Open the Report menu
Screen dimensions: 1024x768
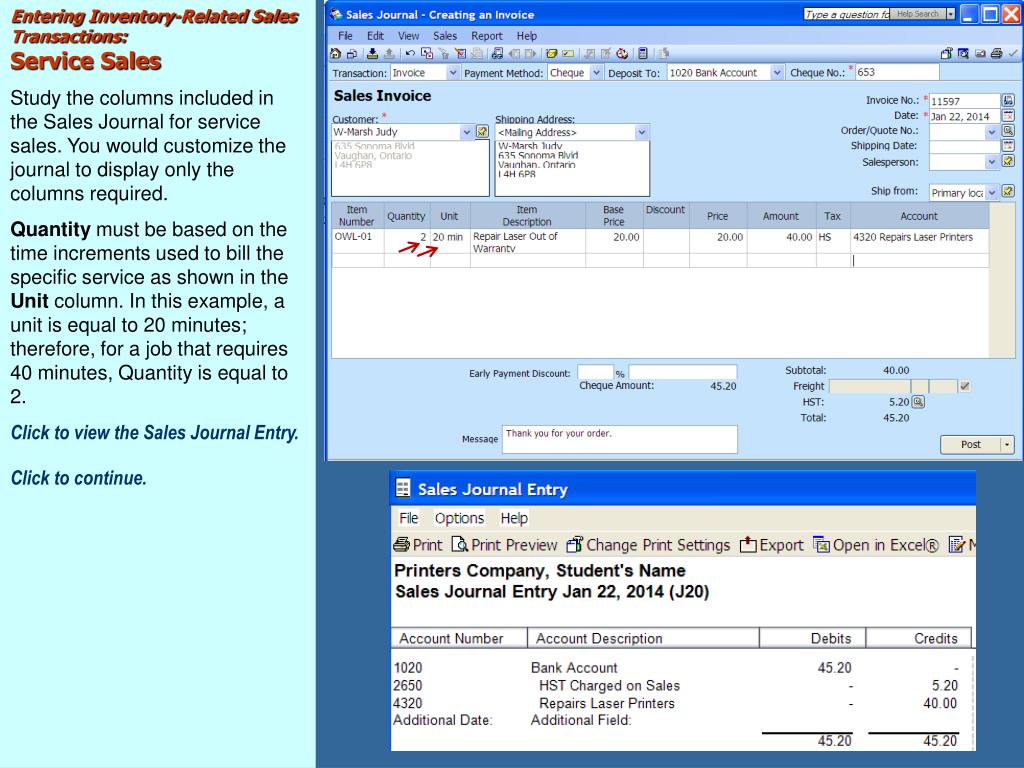[487, 36]
